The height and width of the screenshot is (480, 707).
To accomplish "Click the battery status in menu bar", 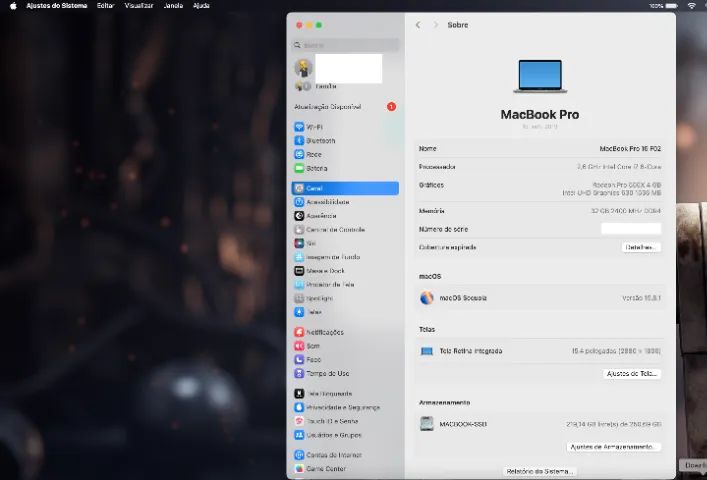I will coord(664,6).
